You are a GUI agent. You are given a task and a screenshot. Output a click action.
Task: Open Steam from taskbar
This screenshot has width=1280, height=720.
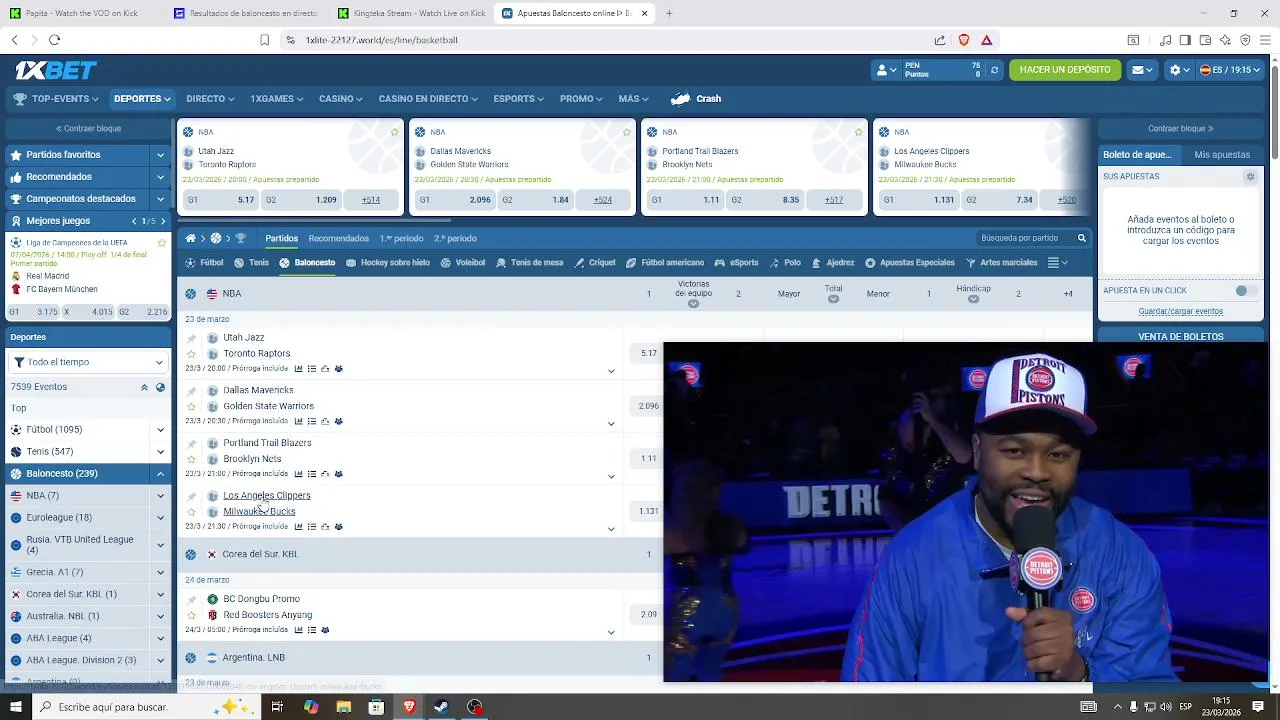pos(441,707)
